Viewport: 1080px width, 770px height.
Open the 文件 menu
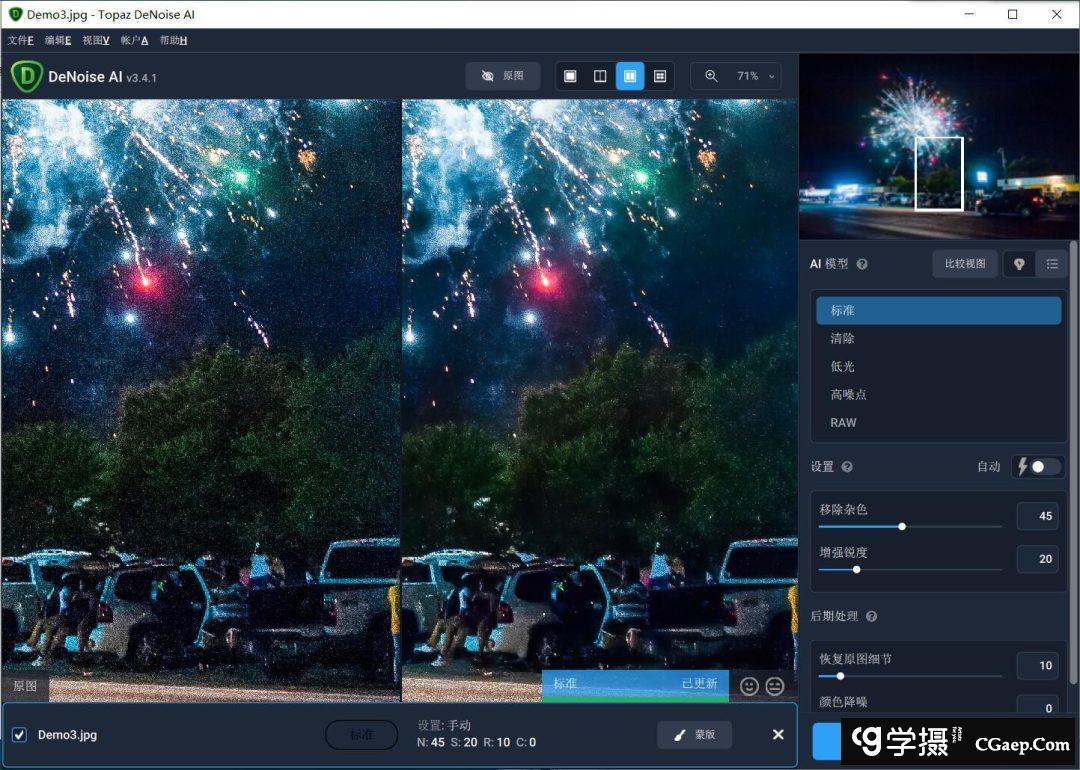point(21,40)
